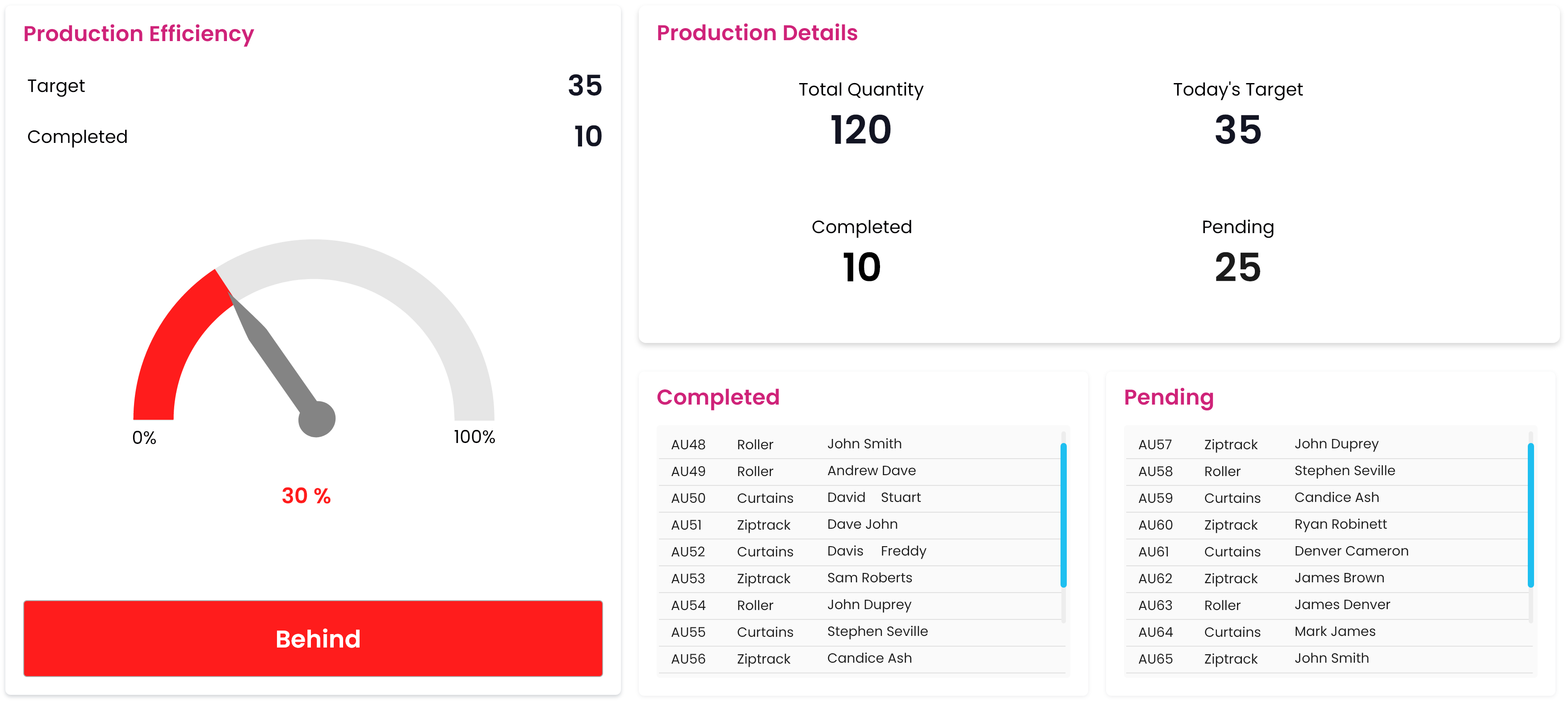Viewport: 1568px width, 702px height.
Task: Click the Production Details heading
Action: [757, 33]
